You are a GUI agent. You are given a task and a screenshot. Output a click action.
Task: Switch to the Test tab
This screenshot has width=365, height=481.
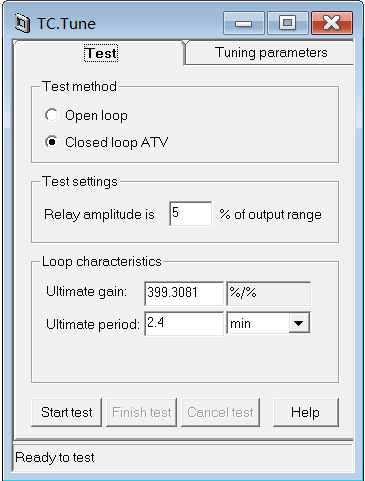coord(101,53)
